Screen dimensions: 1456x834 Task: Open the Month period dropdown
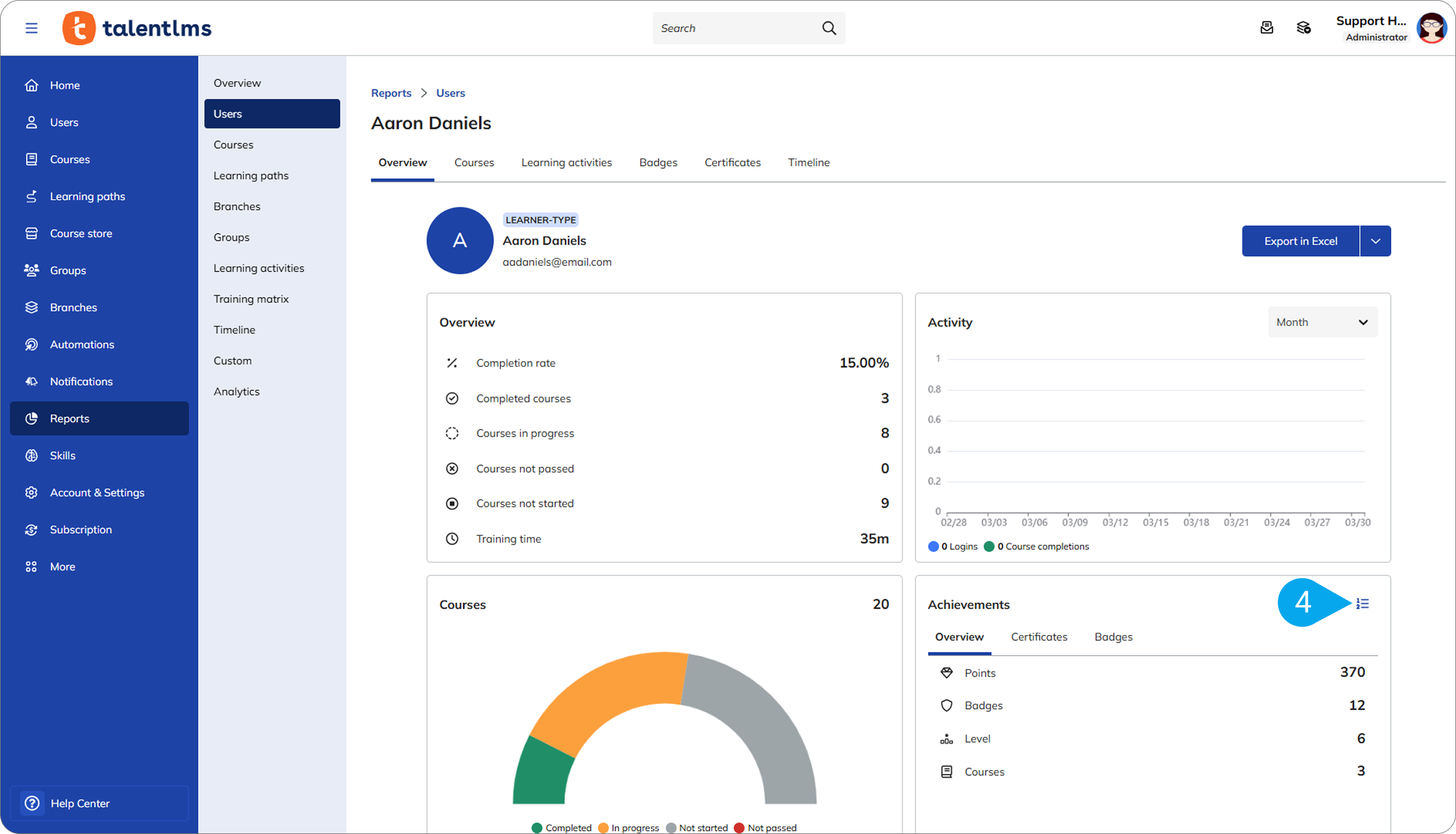click(1322, 322)
